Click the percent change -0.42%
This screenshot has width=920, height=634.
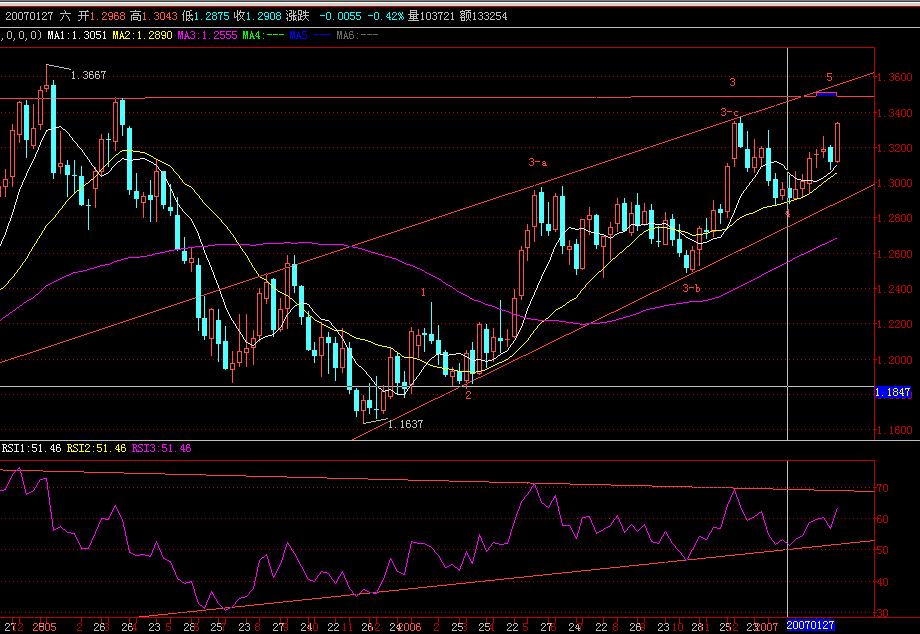click(x=385, y=16)
